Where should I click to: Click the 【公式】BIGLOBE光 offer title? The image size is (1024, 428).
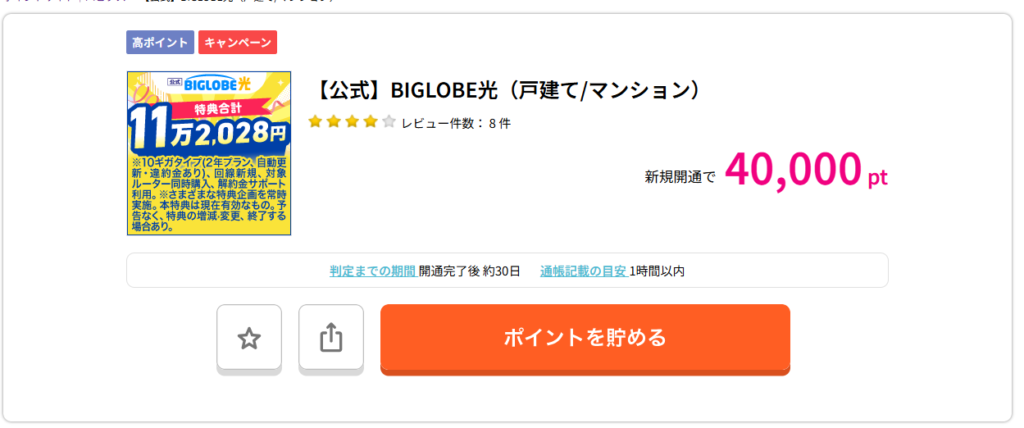[507, 90]
